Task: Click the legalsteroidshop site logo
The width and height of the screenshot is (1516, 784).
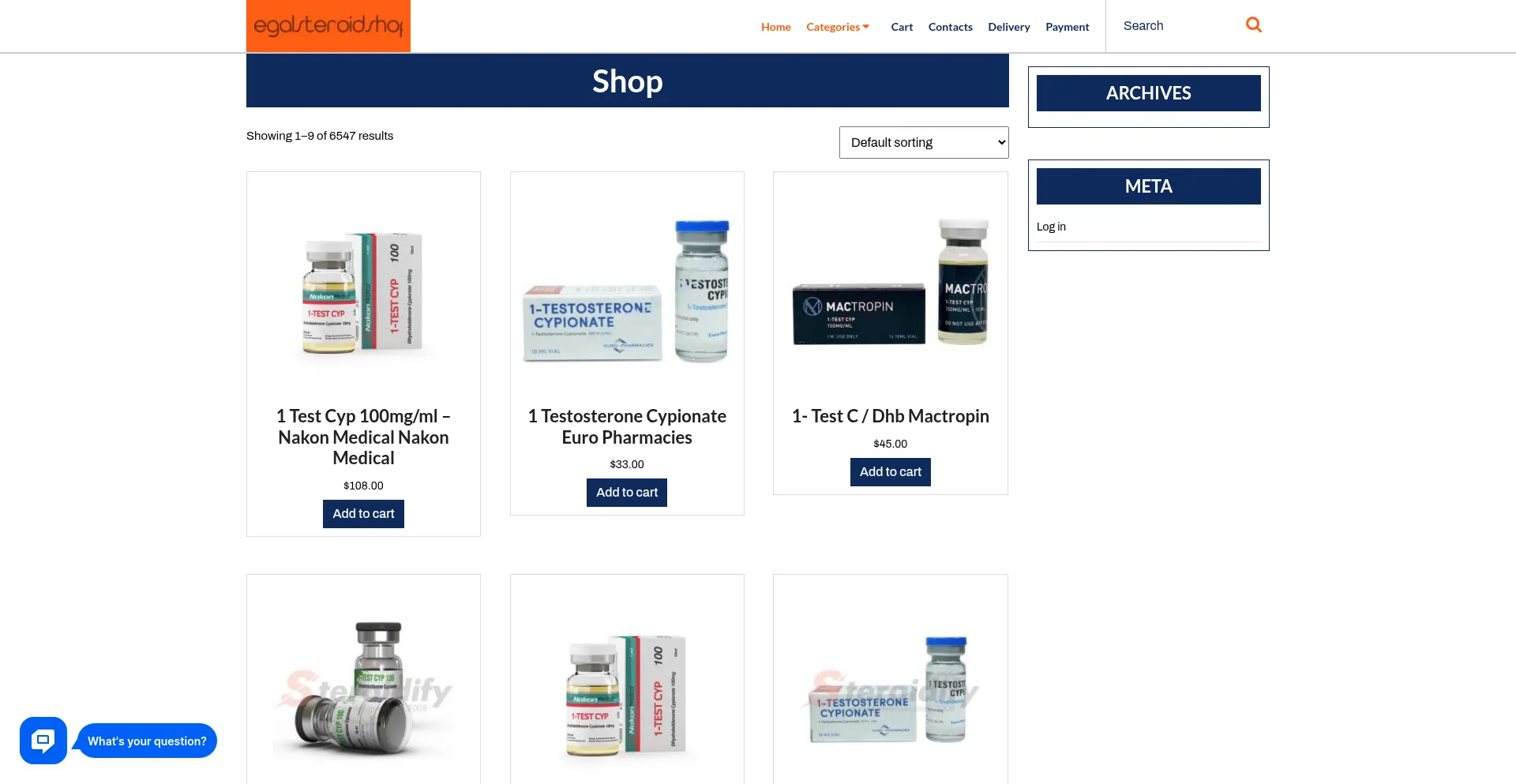Action: 328,26
